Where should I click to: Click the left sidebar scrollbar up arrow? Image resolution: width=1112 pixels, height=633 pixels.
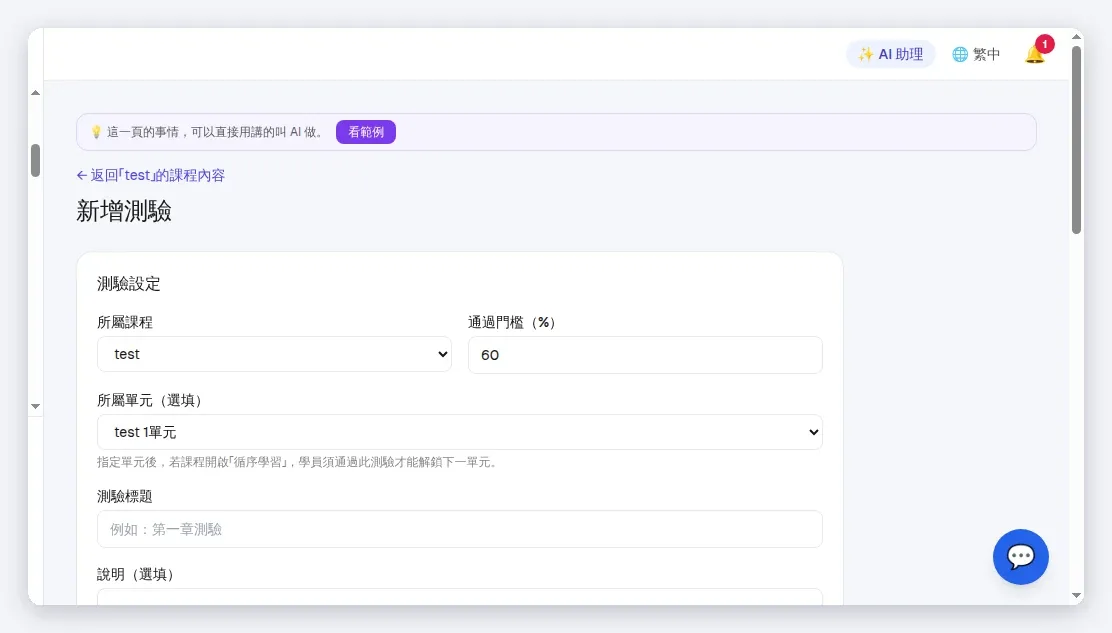click(35, 93)
